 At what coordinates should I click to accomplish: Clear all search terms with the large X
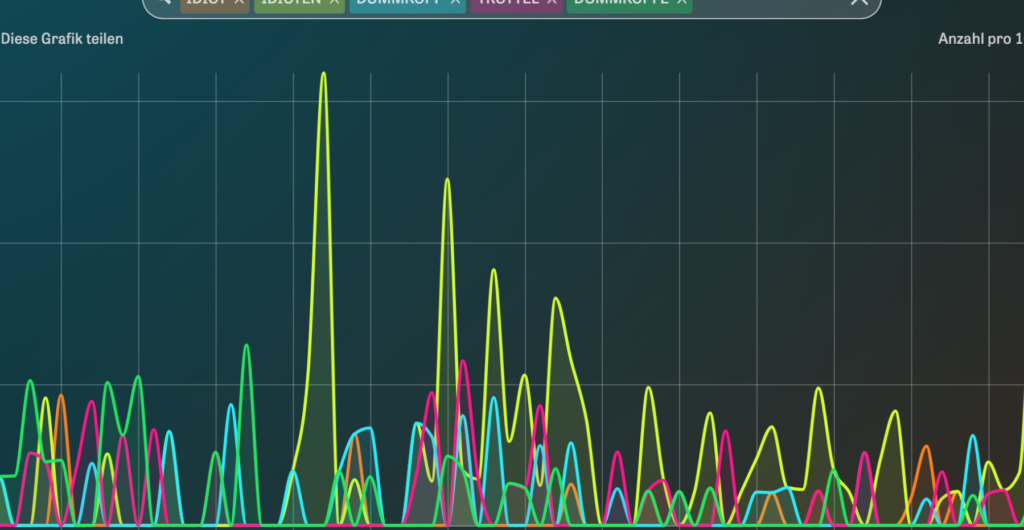[x=858, y=3]
